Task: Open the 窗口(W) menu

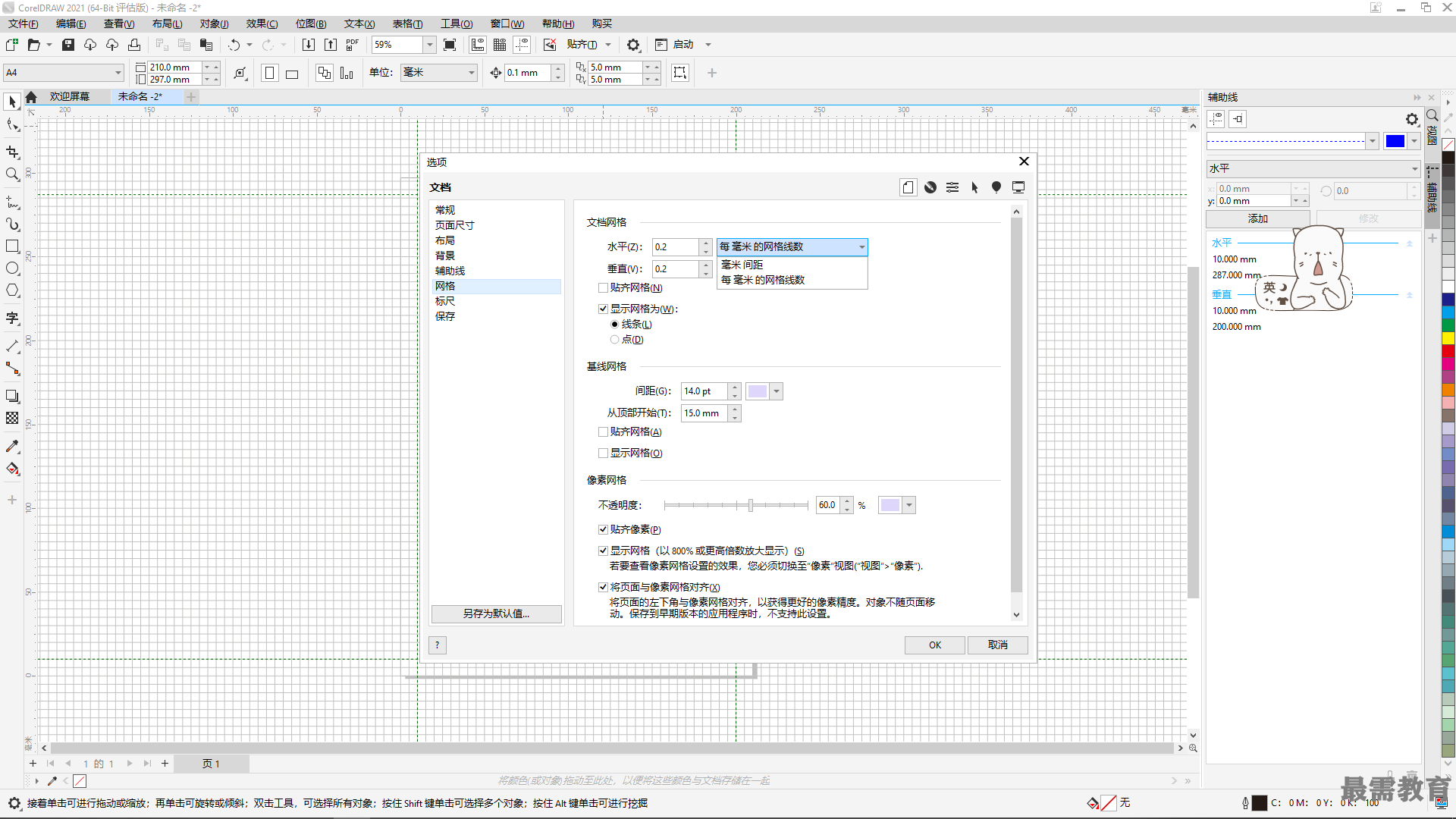Action: click(507, 24)
